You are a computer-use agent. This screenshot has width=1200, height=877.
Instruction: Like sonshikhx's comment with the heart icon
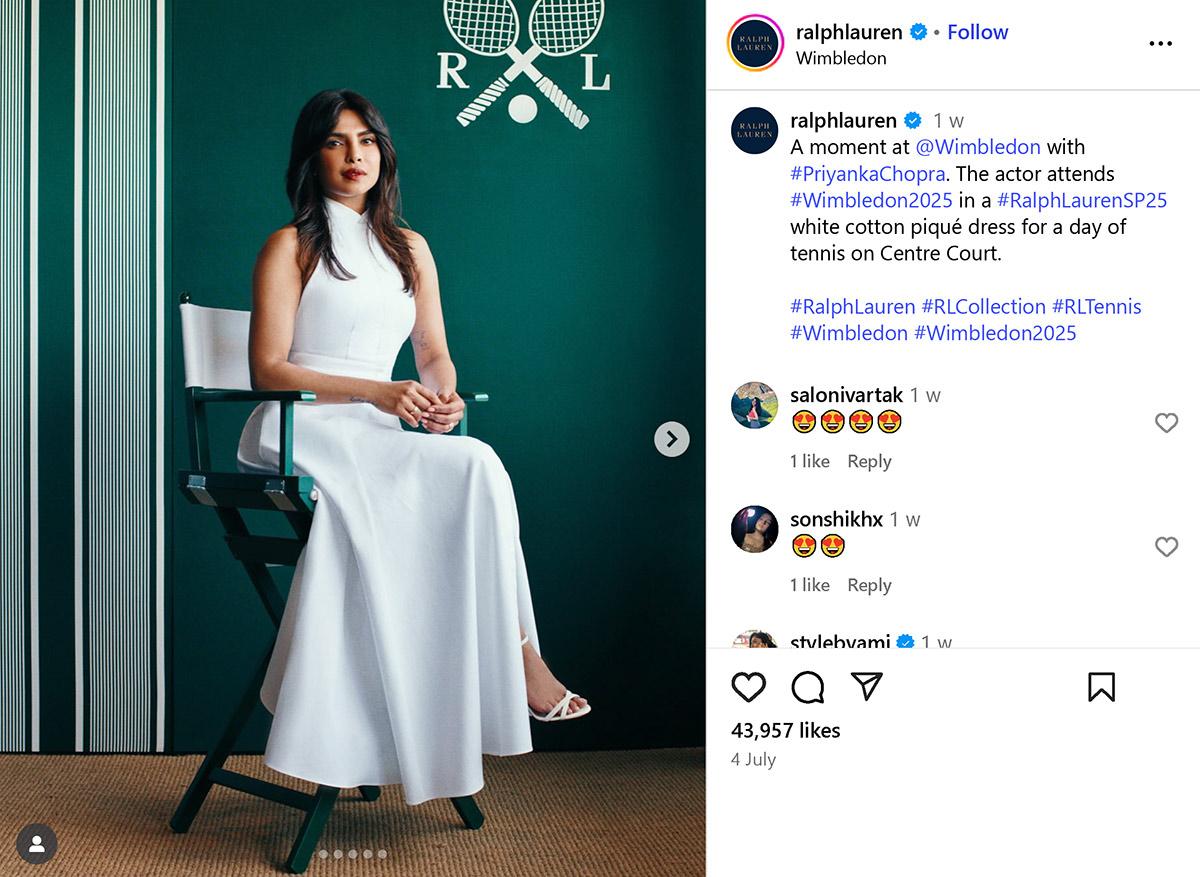1167,548
